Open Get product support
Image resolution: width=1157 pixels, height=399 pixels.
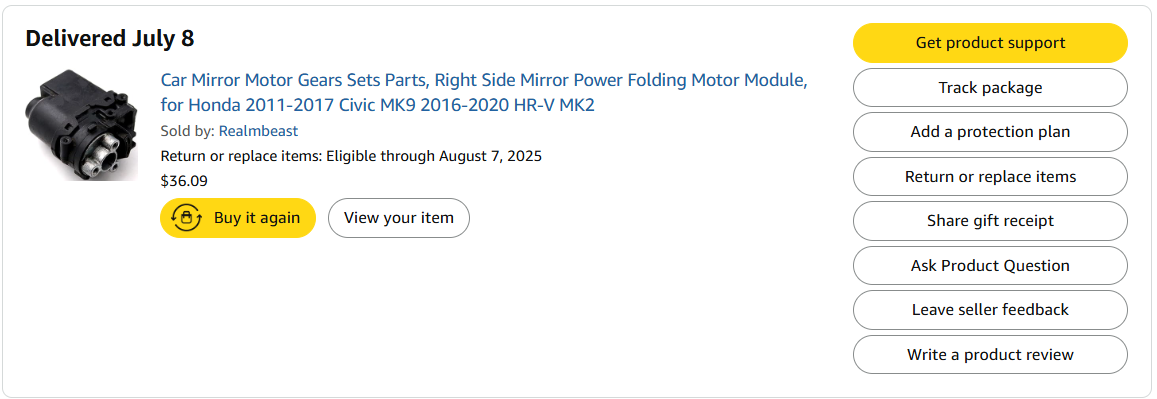pos(990,43)
